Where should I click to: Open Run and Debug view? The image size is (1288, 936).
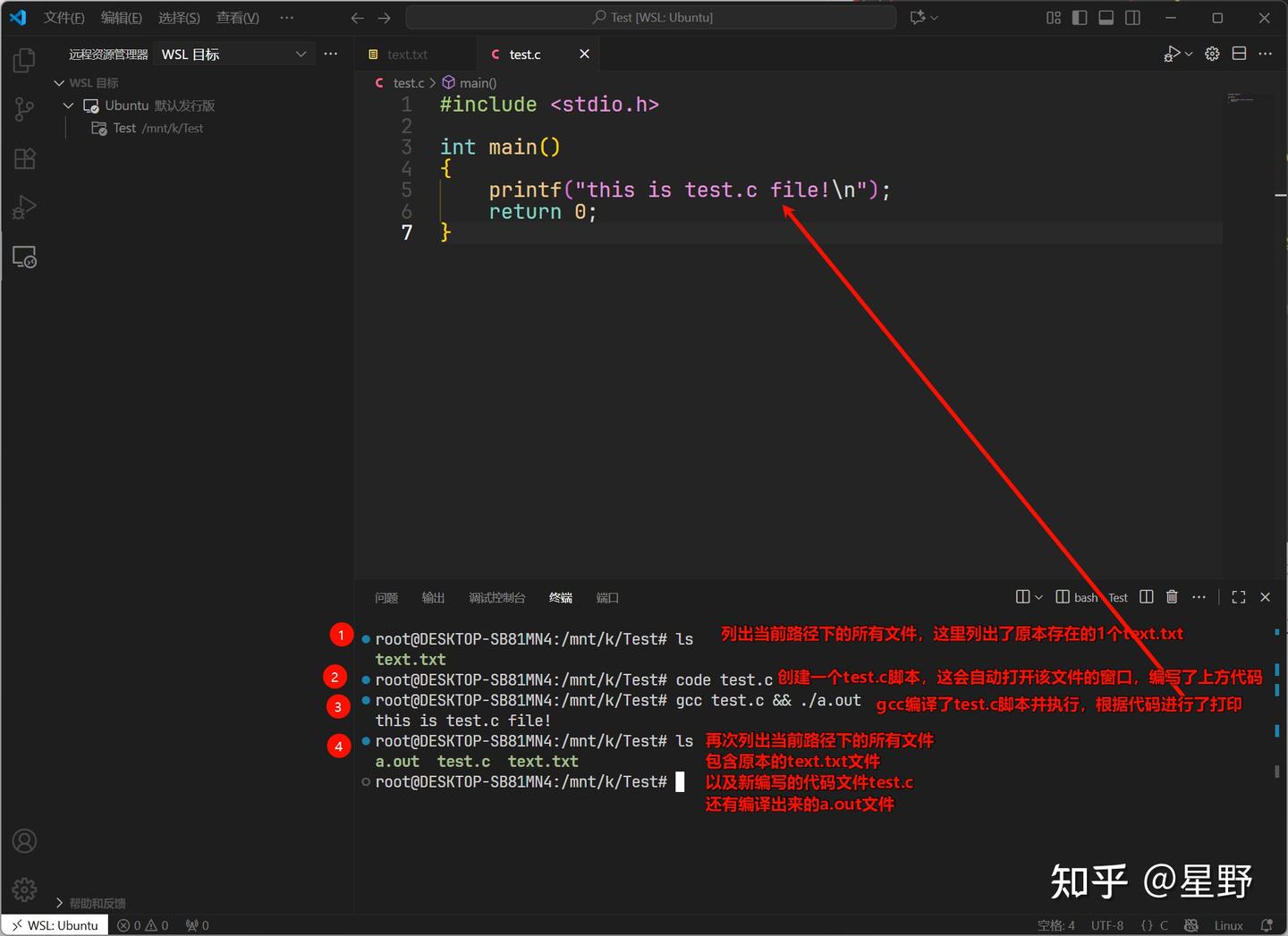point(24,207)
